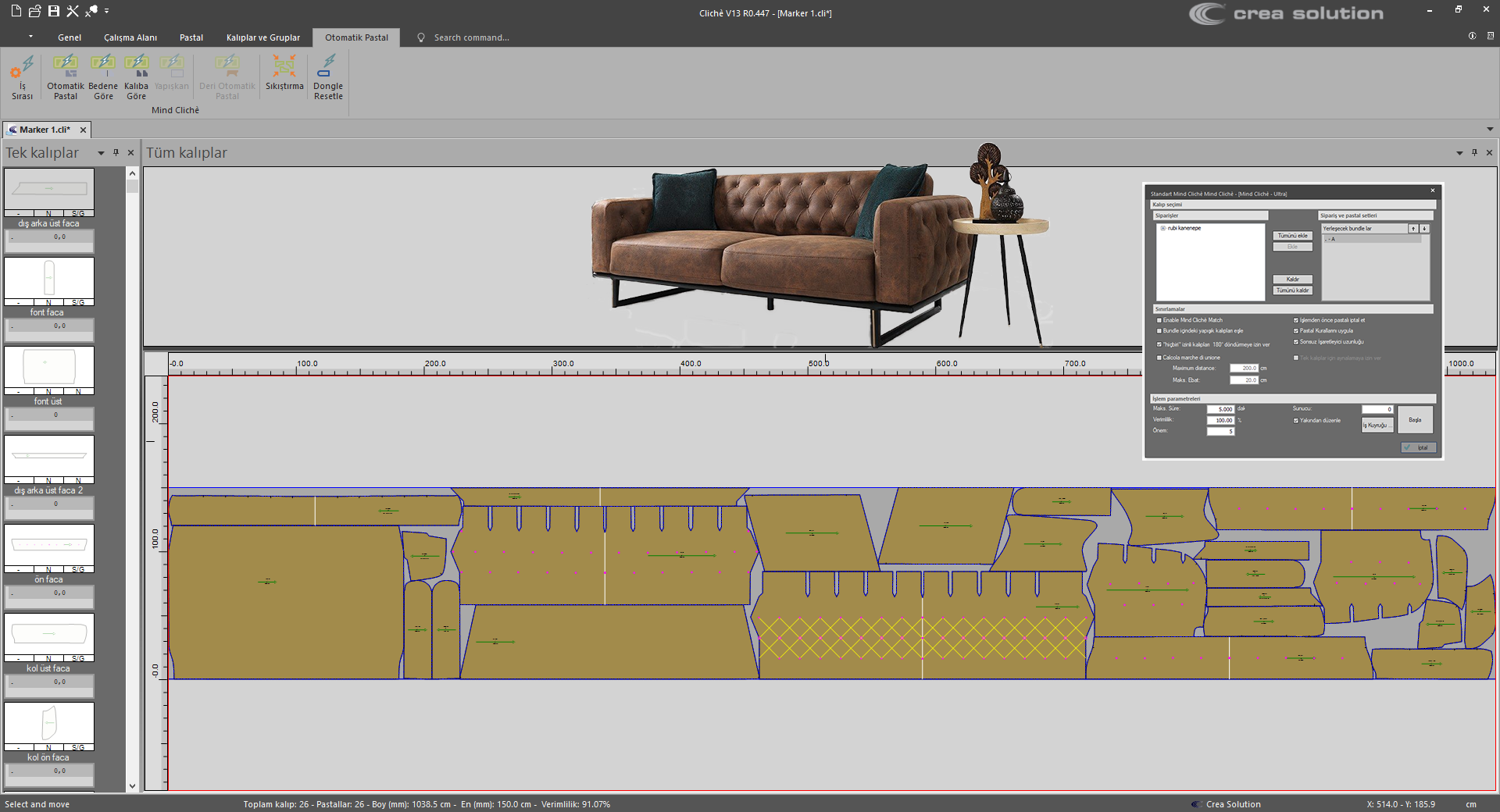Enable Mind Clichè Match checkbox
This screenshot has width=1500, height=812.
(1159, 320)
